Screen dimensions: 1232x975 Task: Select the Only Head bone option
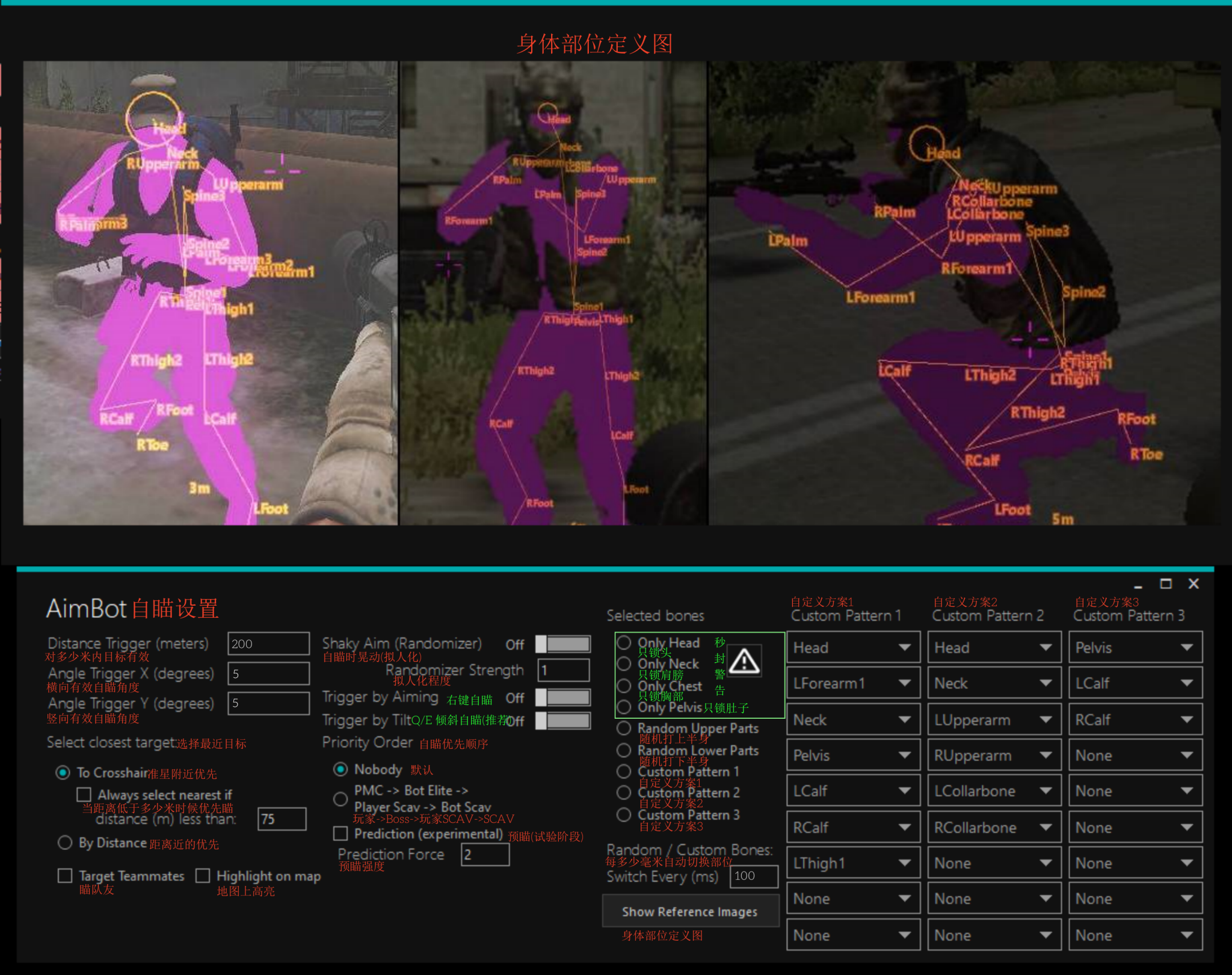(624, 642)
